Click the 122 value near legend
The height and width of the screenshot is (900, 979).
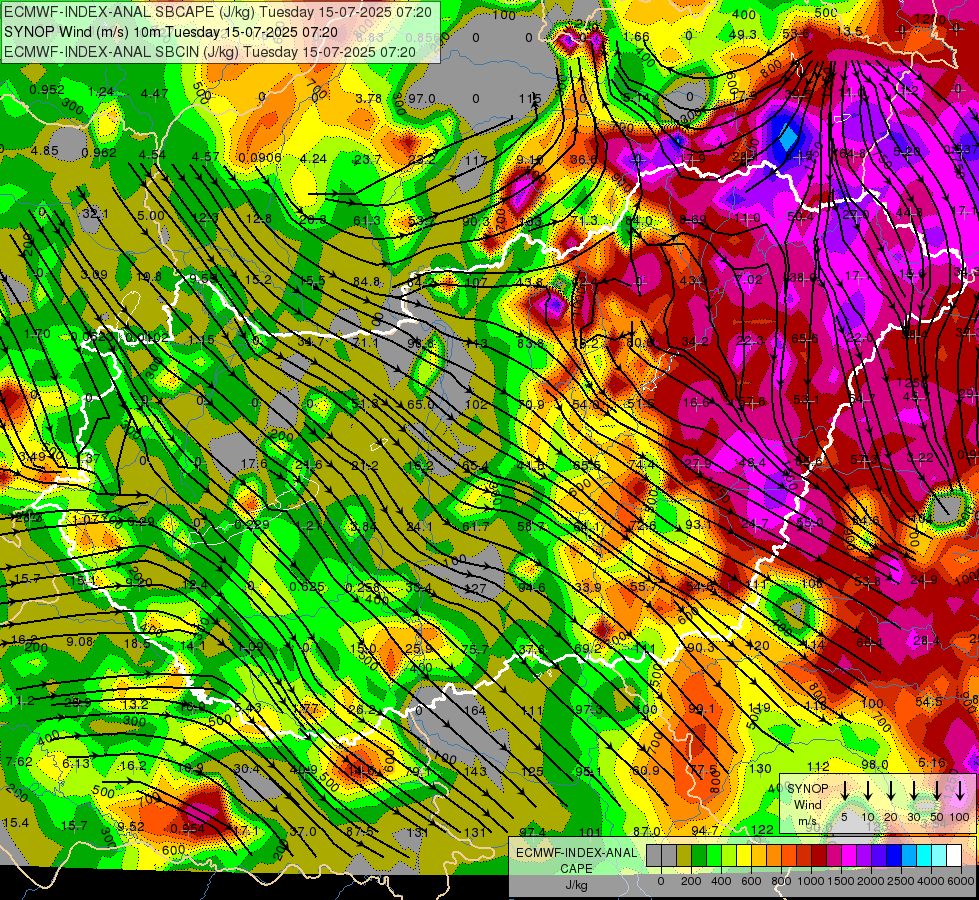click(x=762, y=829)
